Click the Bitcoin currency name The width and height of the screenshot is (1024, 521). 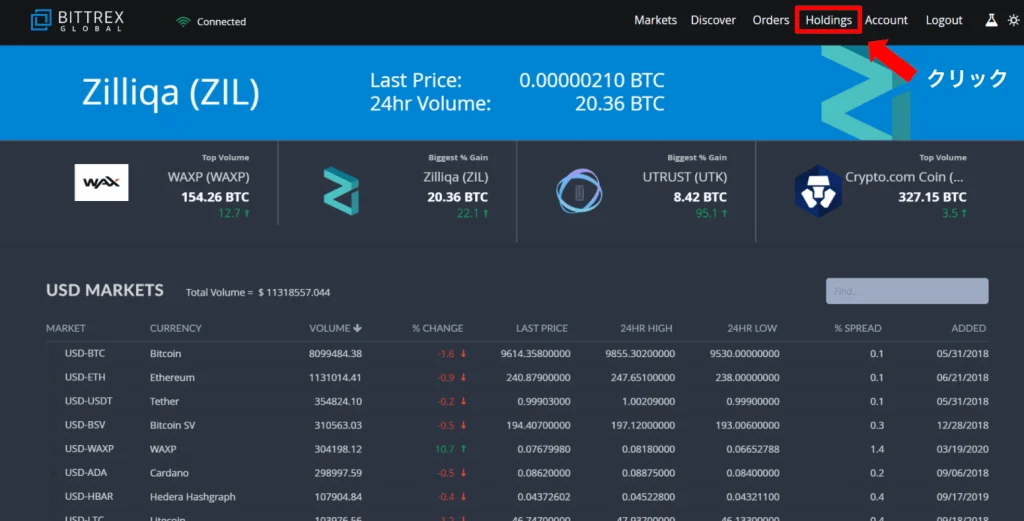click(x=165, y=353)
